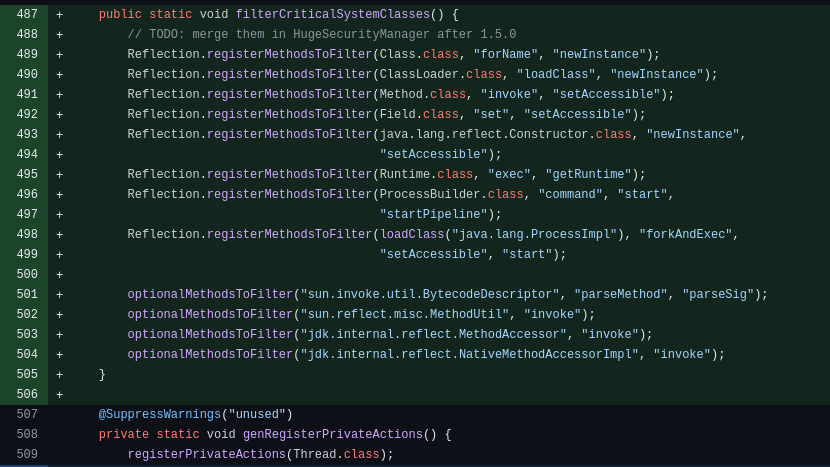
Task: Click the "loadClass" string literal
Action: pos(556,74)
